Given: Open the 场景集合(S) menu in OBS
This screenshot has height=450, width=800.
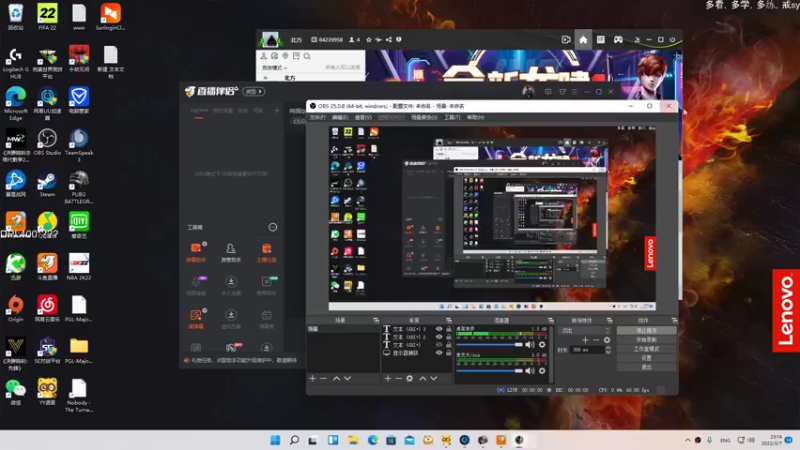Looking at the screenshot, I should pyautogui.click(x=424, y=117).
